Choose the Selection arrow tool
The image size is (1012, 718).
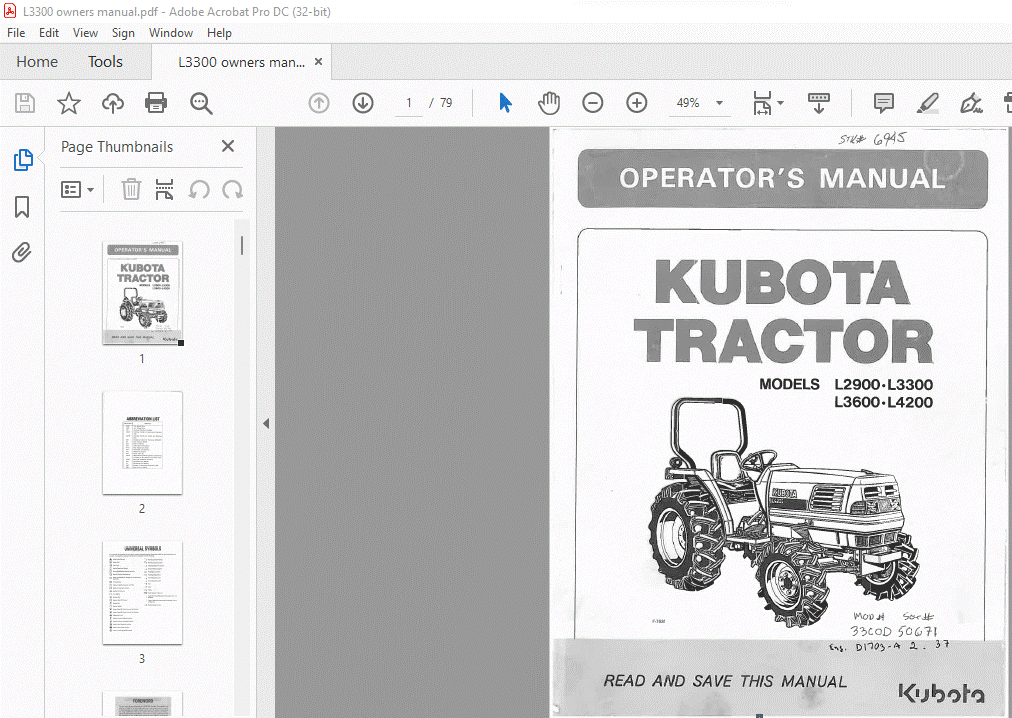tap(505, 103)
